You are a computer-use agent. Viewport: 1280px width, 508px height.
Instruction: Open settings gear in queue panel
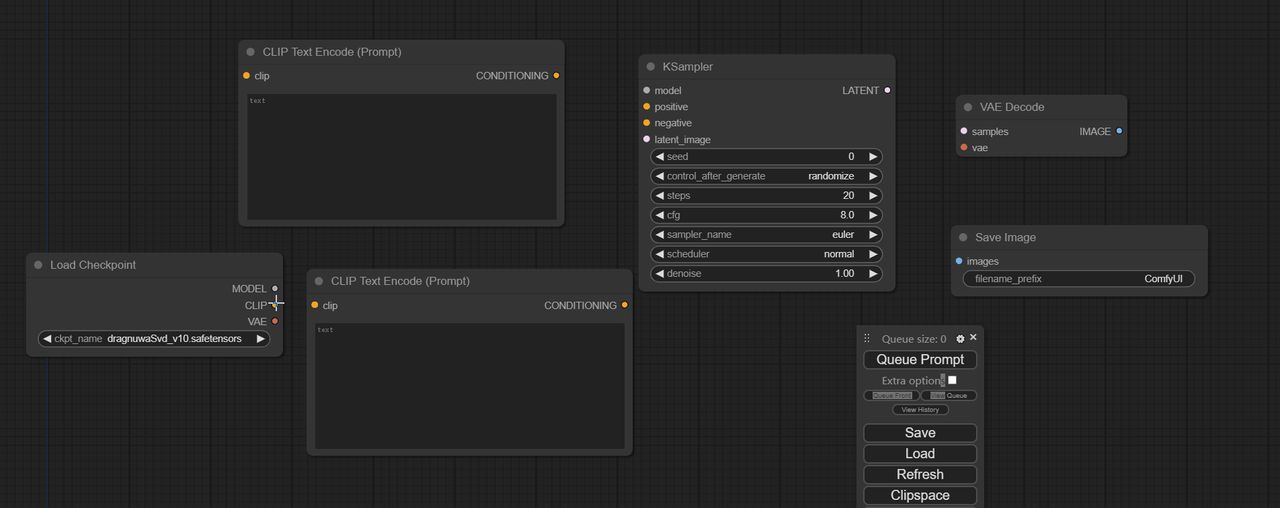click(960, 339)
